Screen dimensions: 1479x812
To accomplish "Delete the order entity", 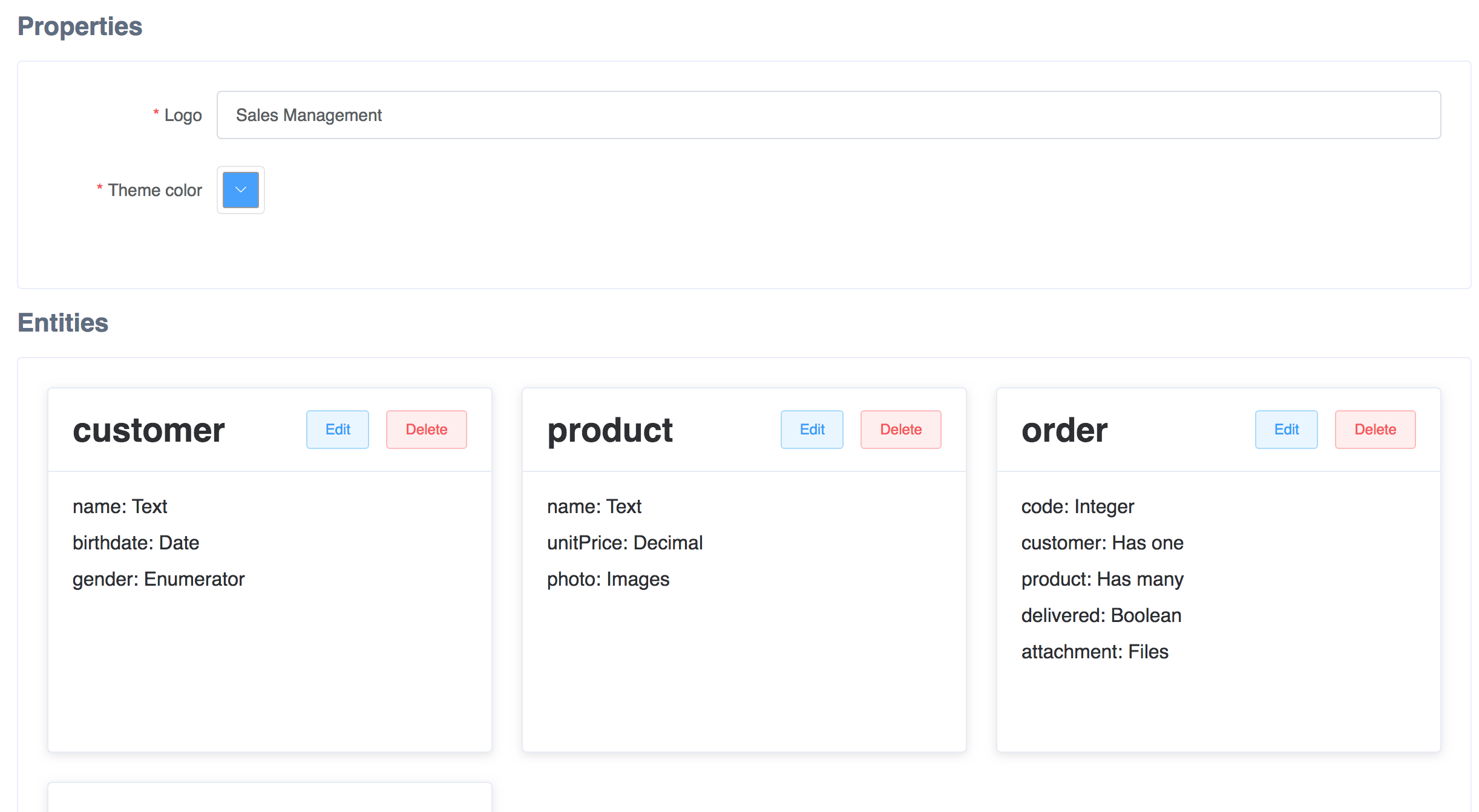I will click(1375, 429).
